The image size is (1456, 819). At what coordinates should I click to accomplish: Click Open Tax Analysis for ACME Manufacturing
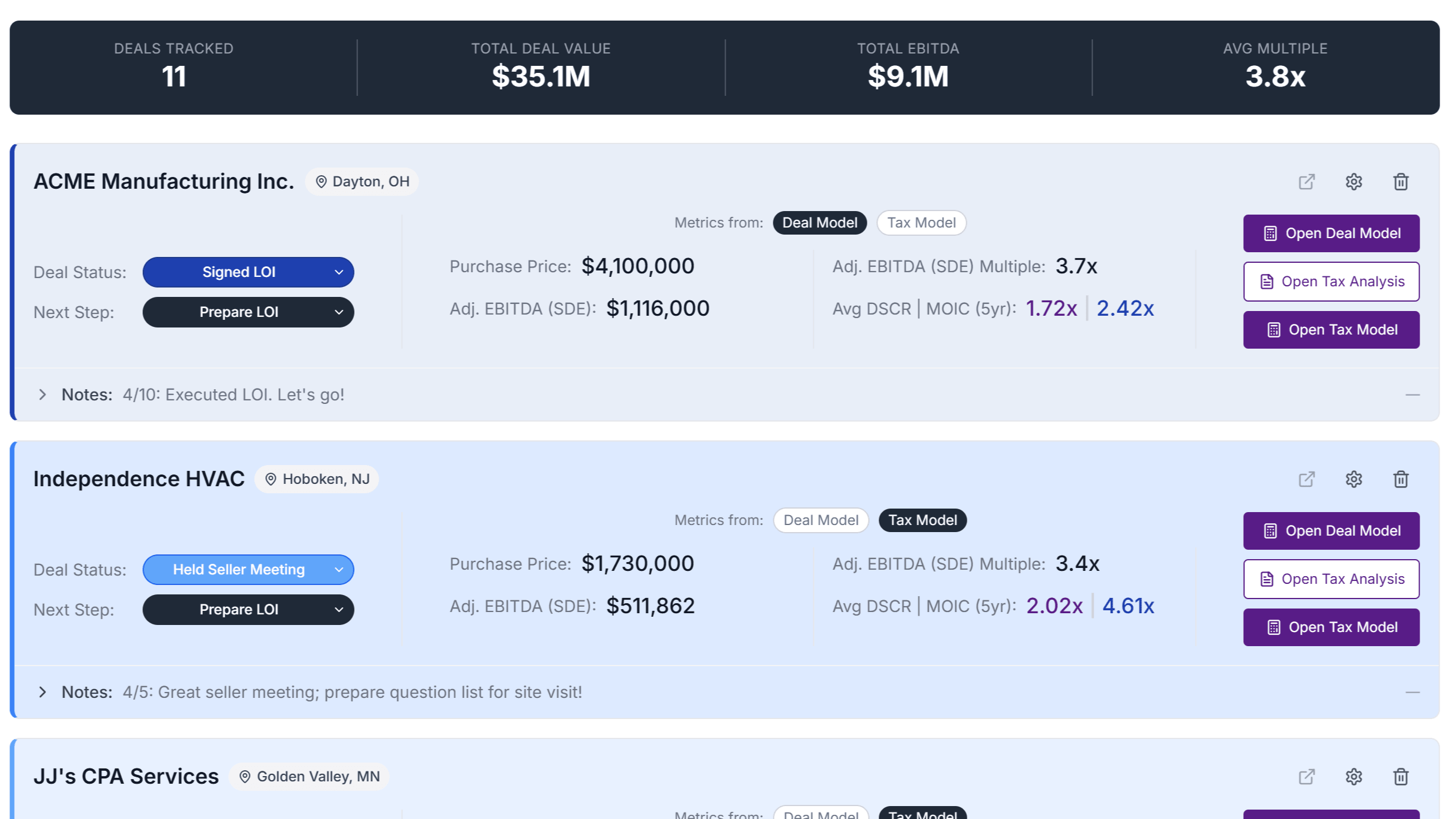tap(1331, 282)
